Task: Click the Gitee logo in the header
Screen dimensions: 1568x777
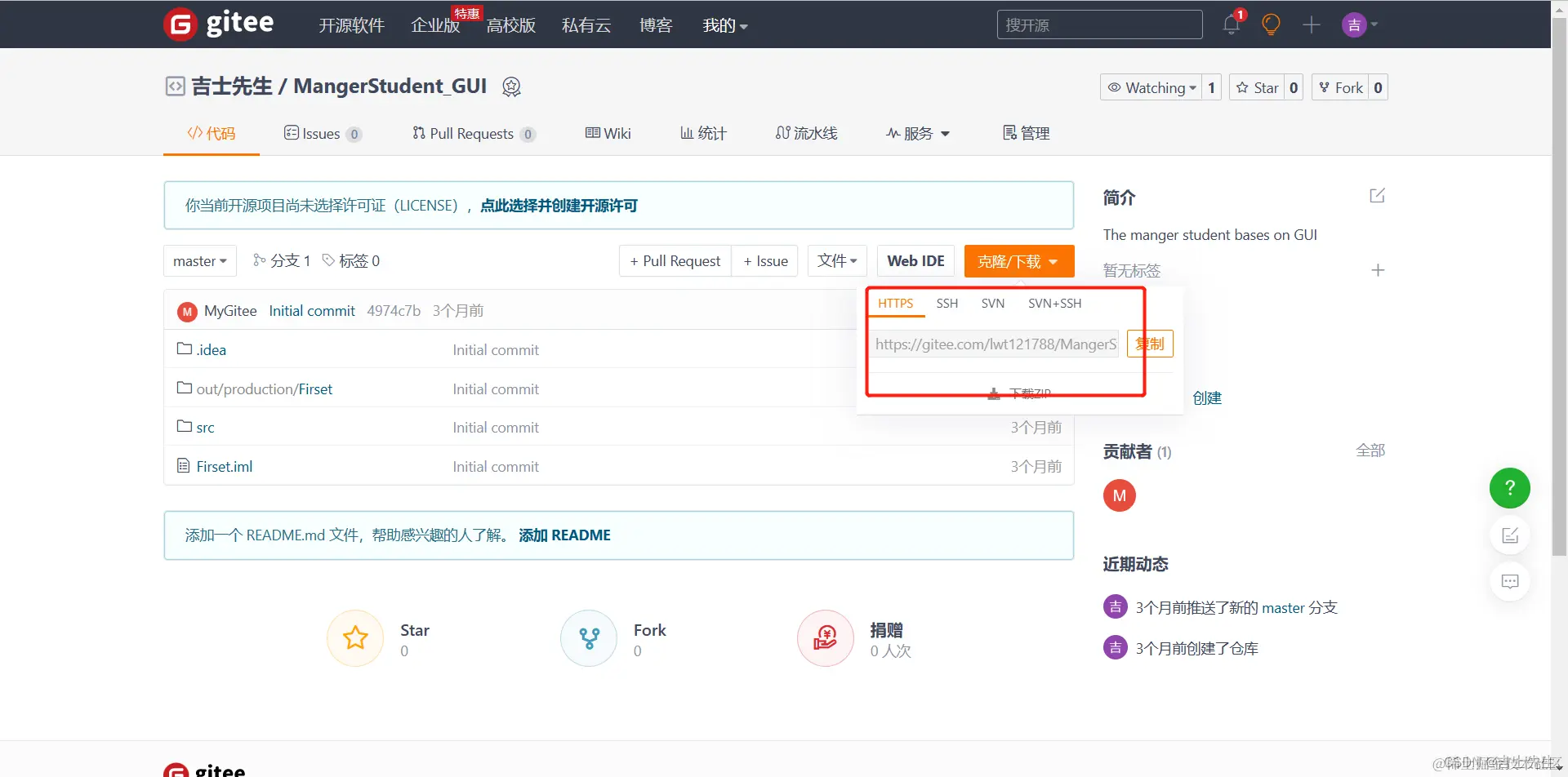Action: [x=219, y=24]
